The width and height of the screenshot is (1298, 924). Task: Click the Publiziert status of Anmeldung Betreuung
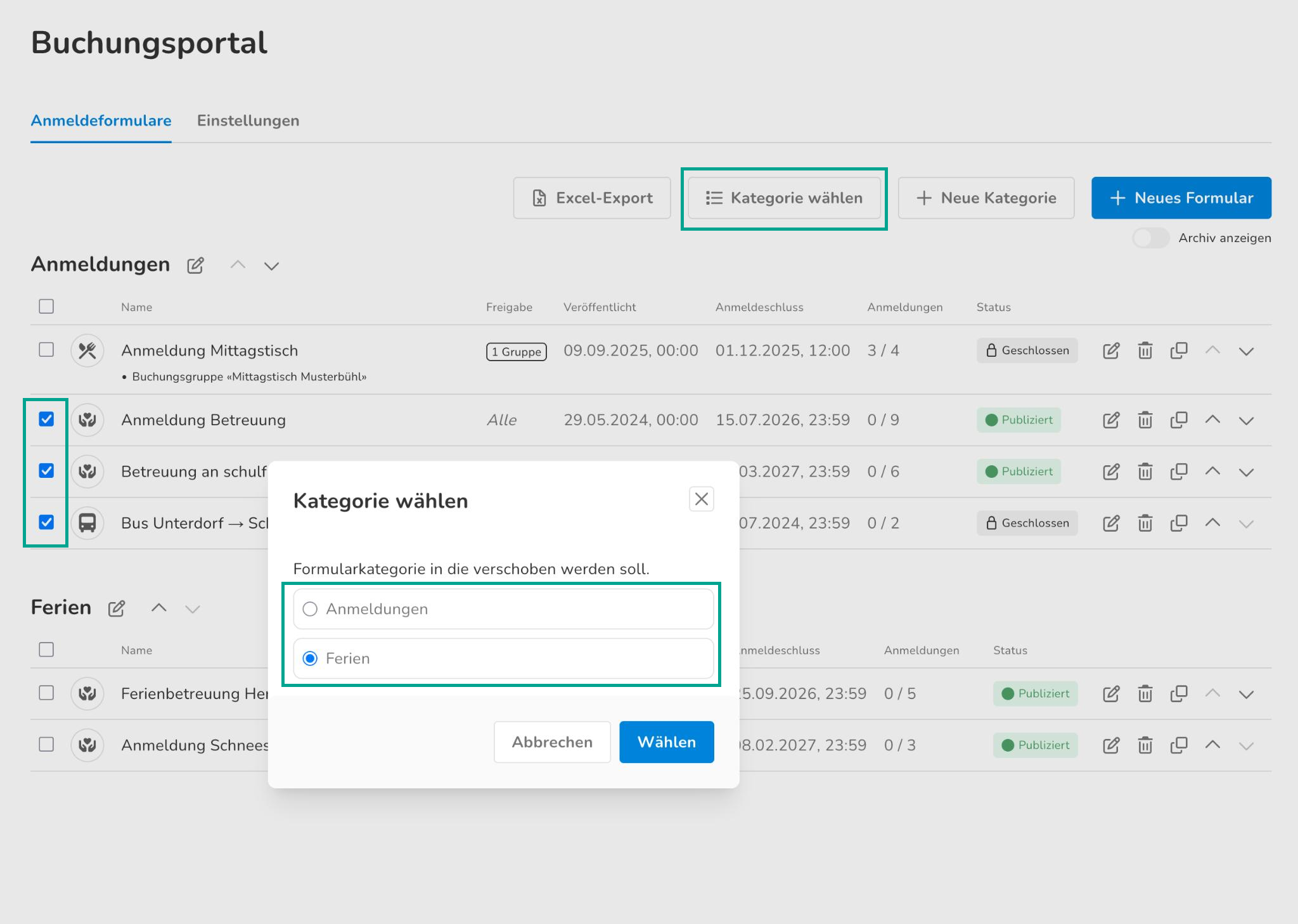[x=1019, y=420]
